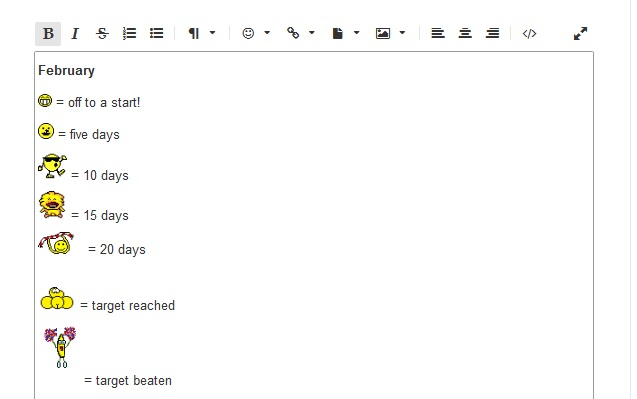Toggle the Bold formatting button
This screenshot has width=637, height=399.
tap(48, 34)
